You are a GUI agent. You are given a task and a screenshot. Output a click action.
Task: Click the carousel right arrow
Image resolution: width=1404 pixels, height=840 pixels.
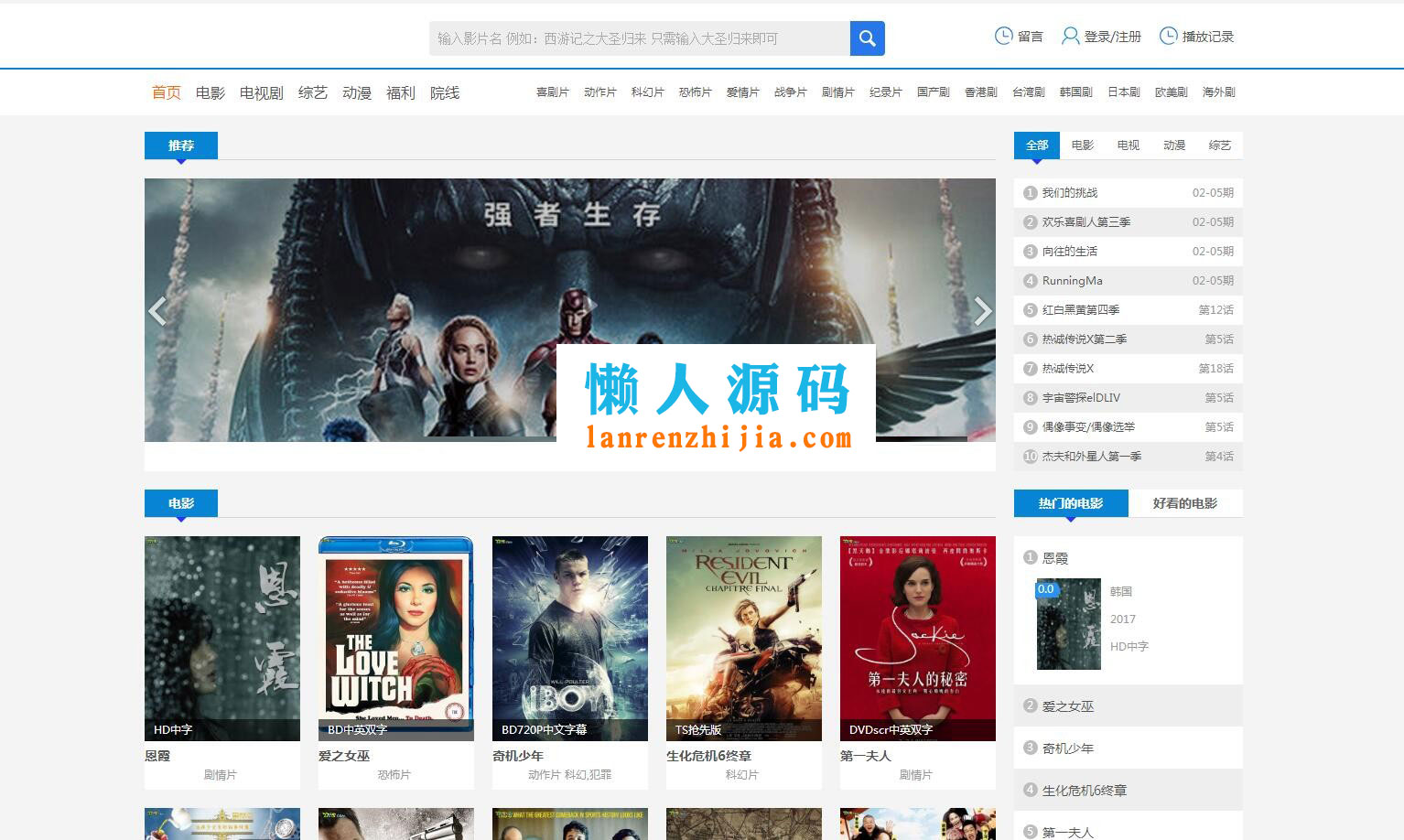pyautogui.click(x=983, y=311)
